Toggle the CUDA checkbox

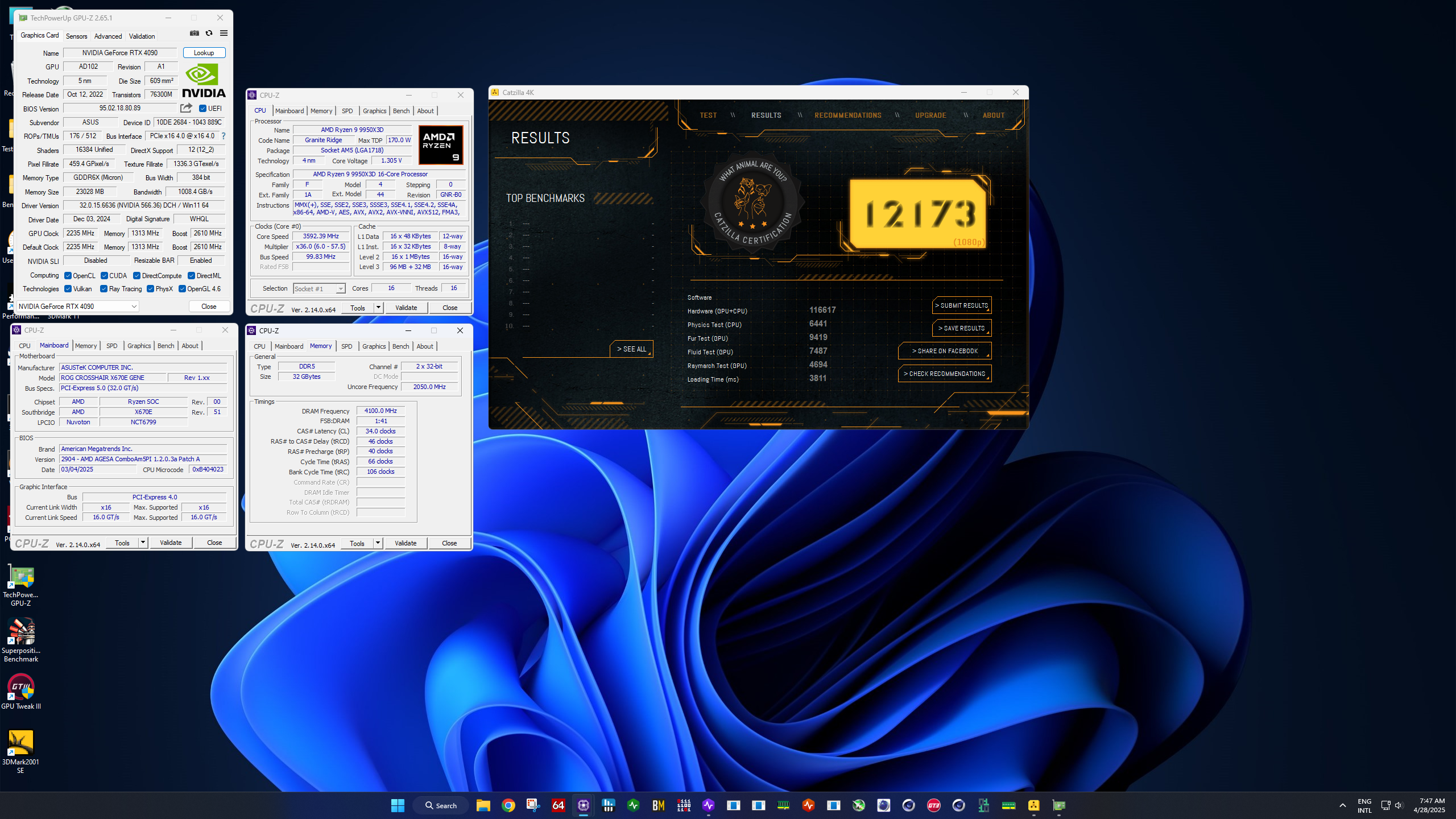[x=104, y=276]
